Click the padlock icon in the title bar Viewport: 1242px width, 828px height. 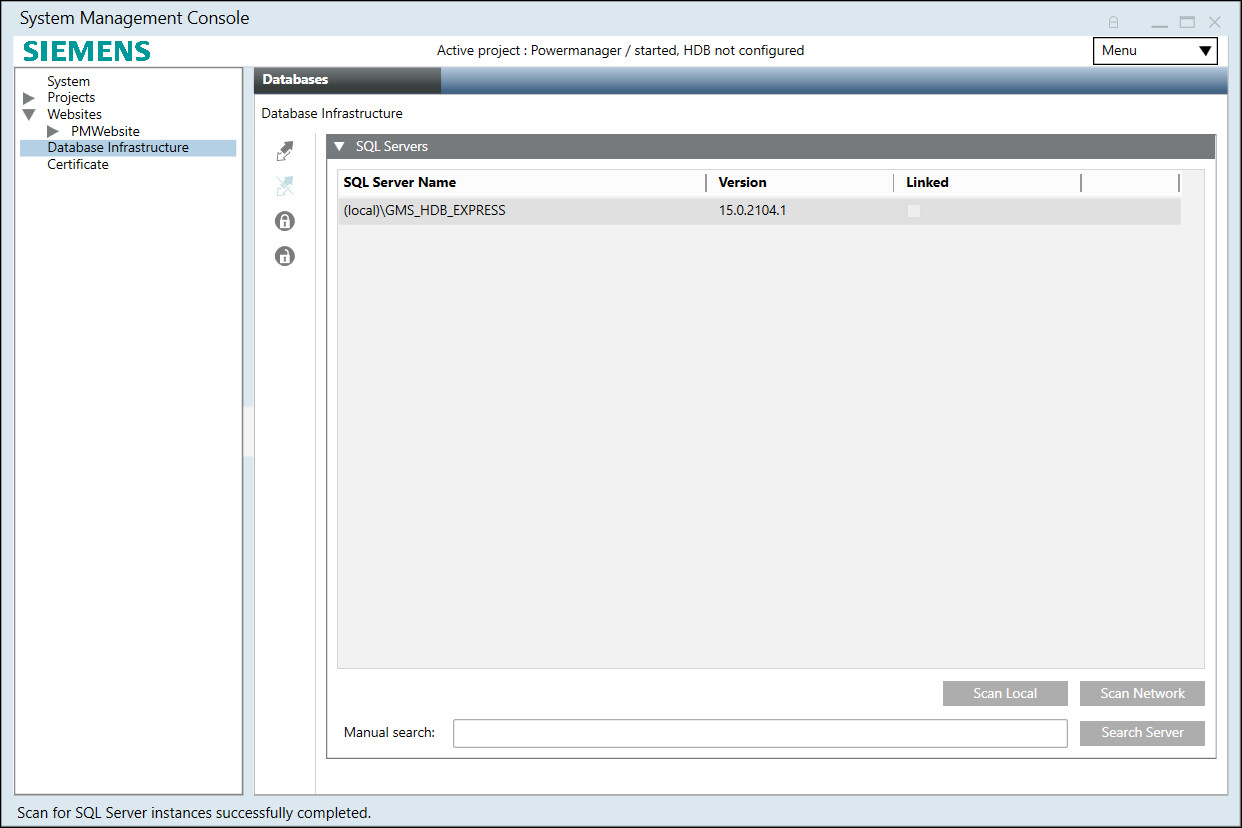[x=1113, y=21]
